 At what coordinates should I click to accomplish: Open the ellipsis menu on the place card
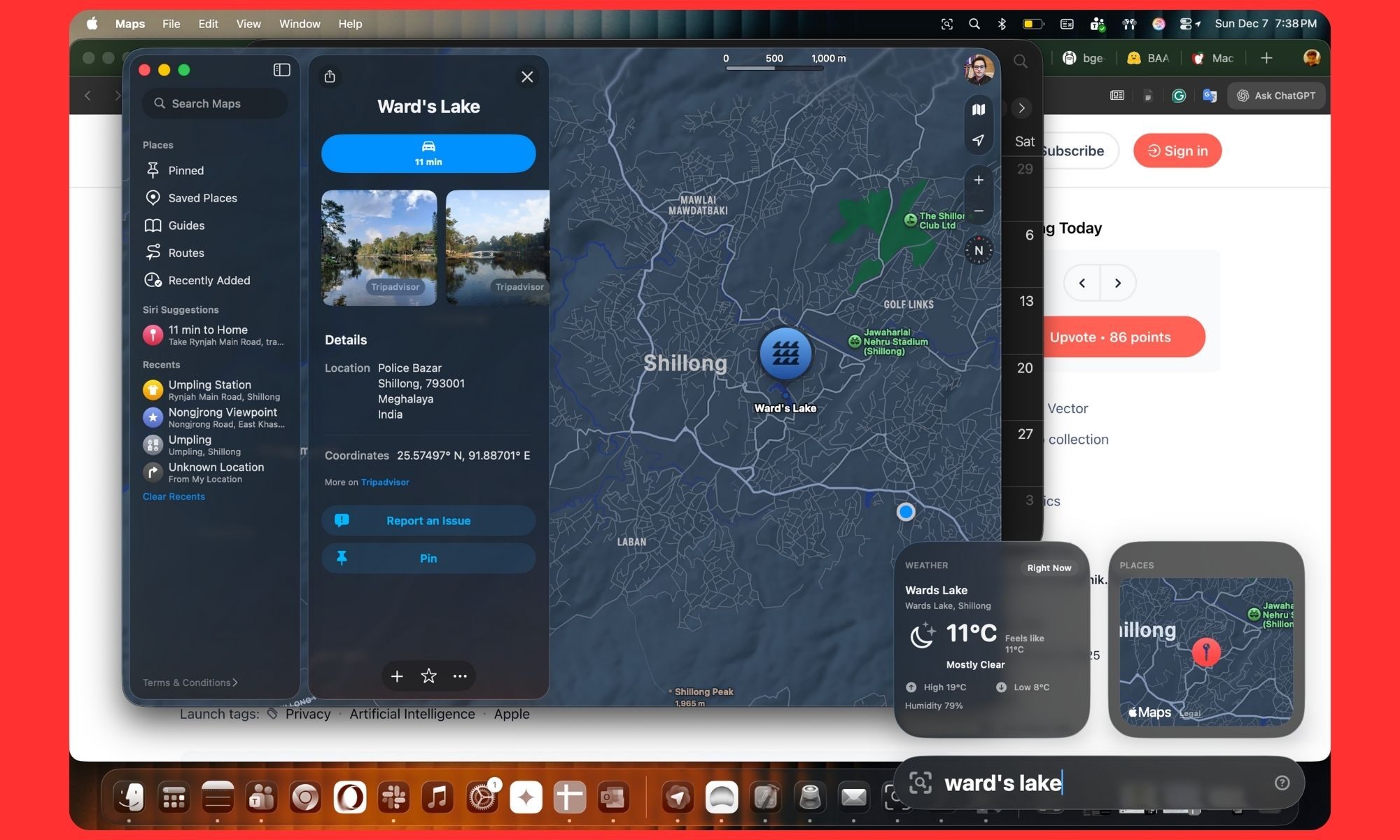click(x=460, y=675)
